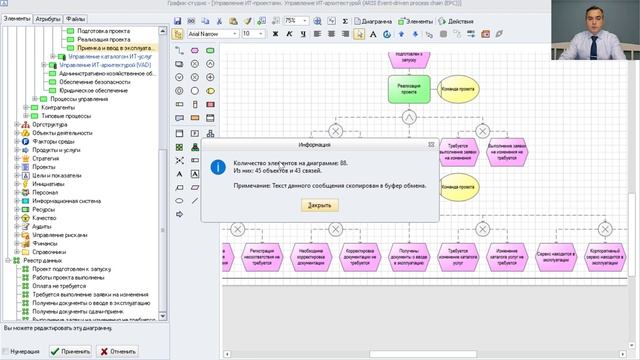
Task: Toggle italic К formatting
Action: coord(289,34)
